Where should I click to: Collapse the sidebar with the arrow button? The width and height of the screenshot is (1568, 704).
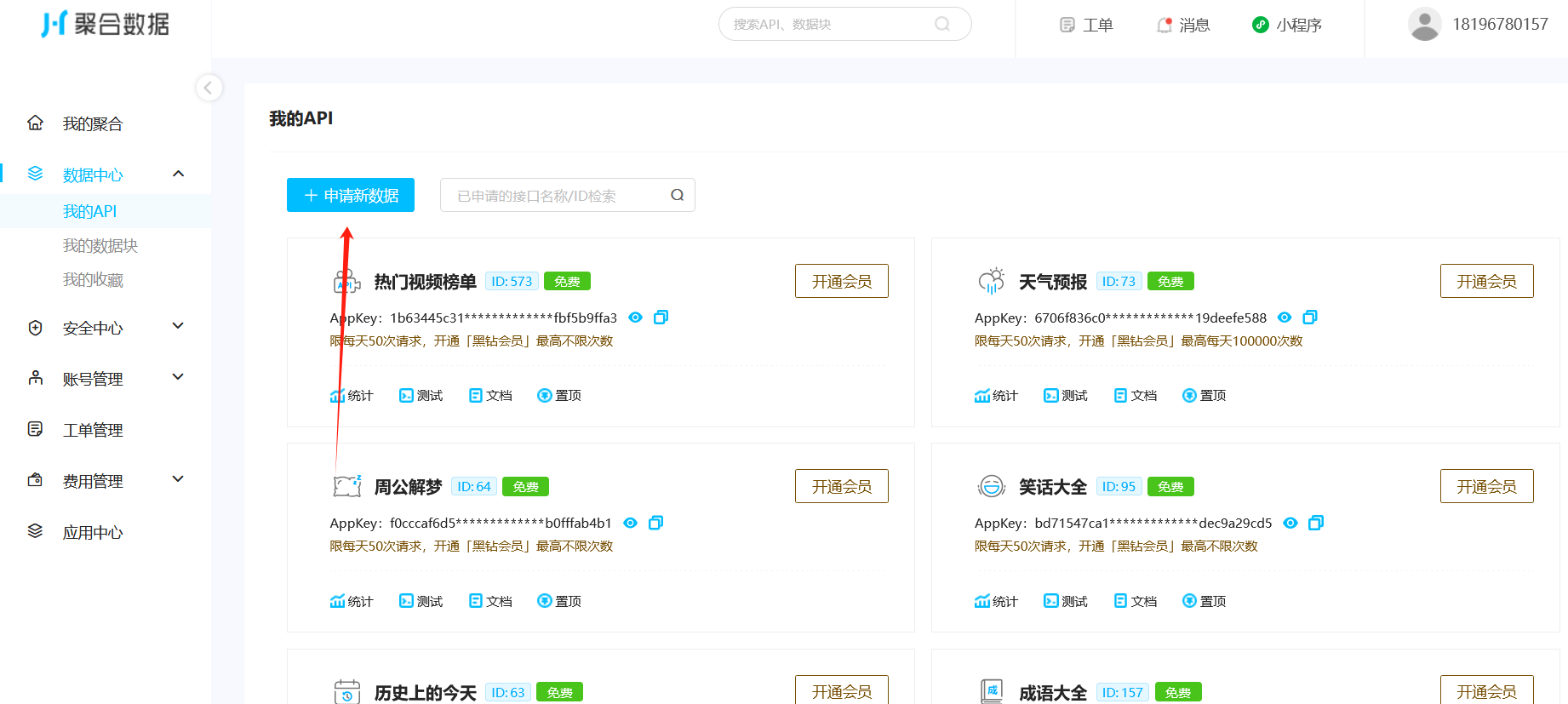[x=209, y=88]
